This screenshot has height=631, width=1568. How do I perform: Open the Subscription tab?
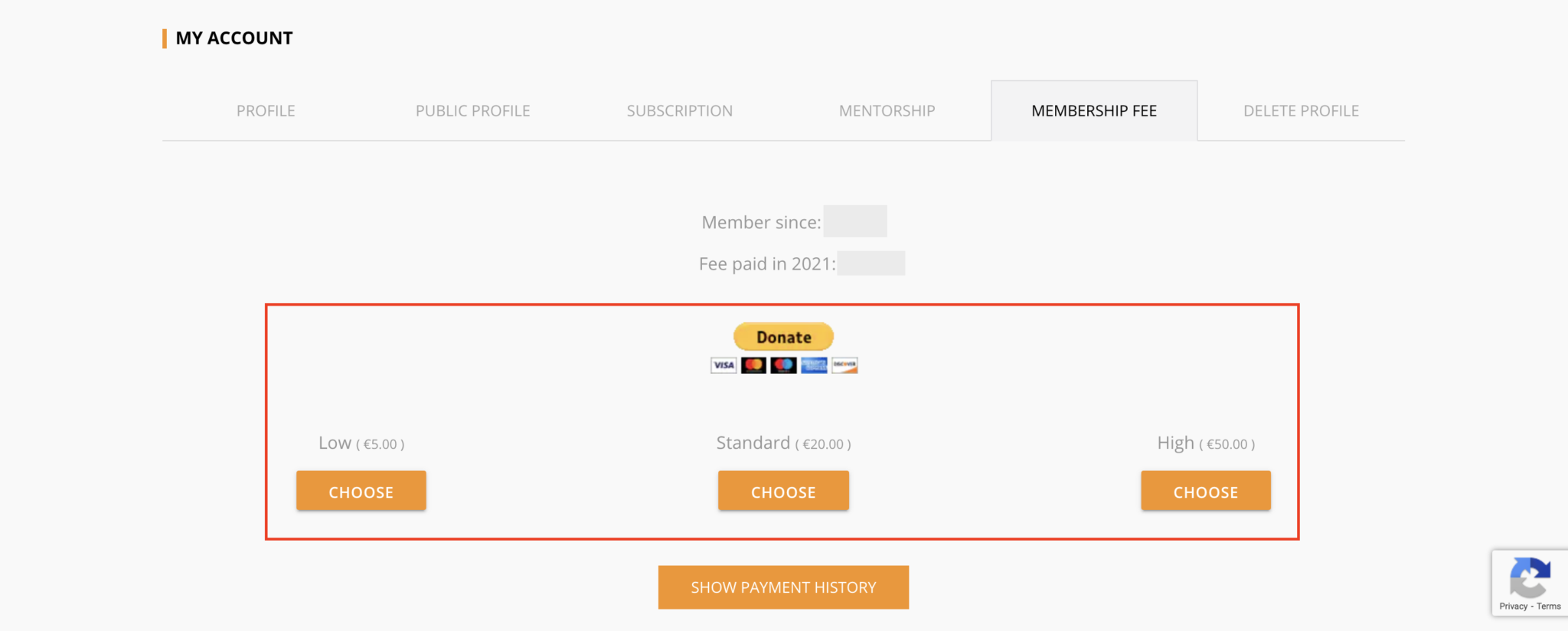pyautogui.click(x=680, y=111)
